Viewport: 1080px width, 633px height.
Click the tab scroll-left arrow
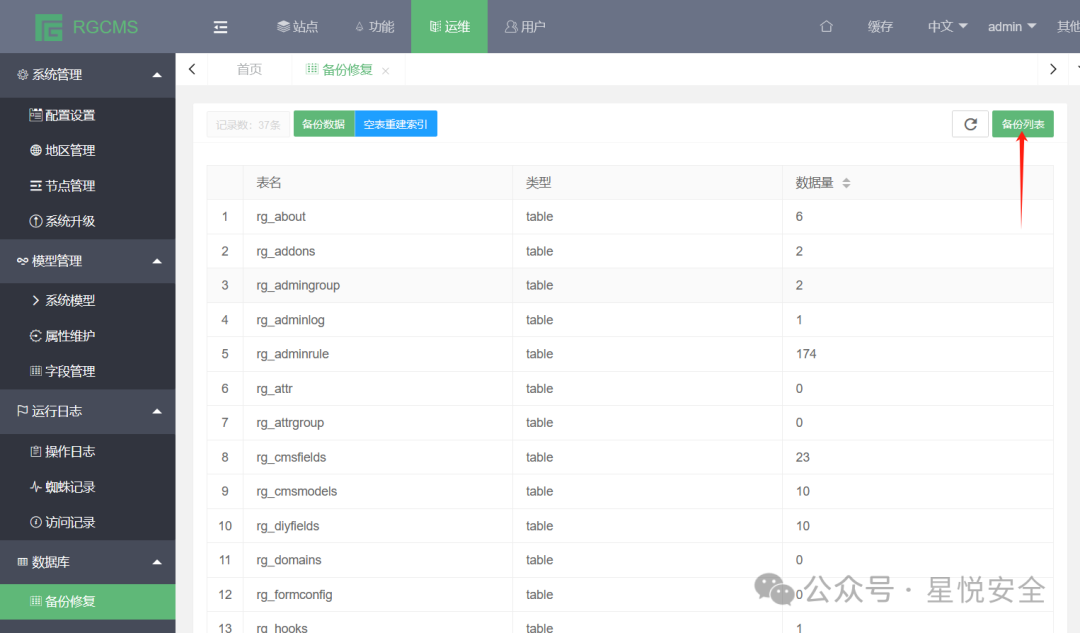(192, 69)
